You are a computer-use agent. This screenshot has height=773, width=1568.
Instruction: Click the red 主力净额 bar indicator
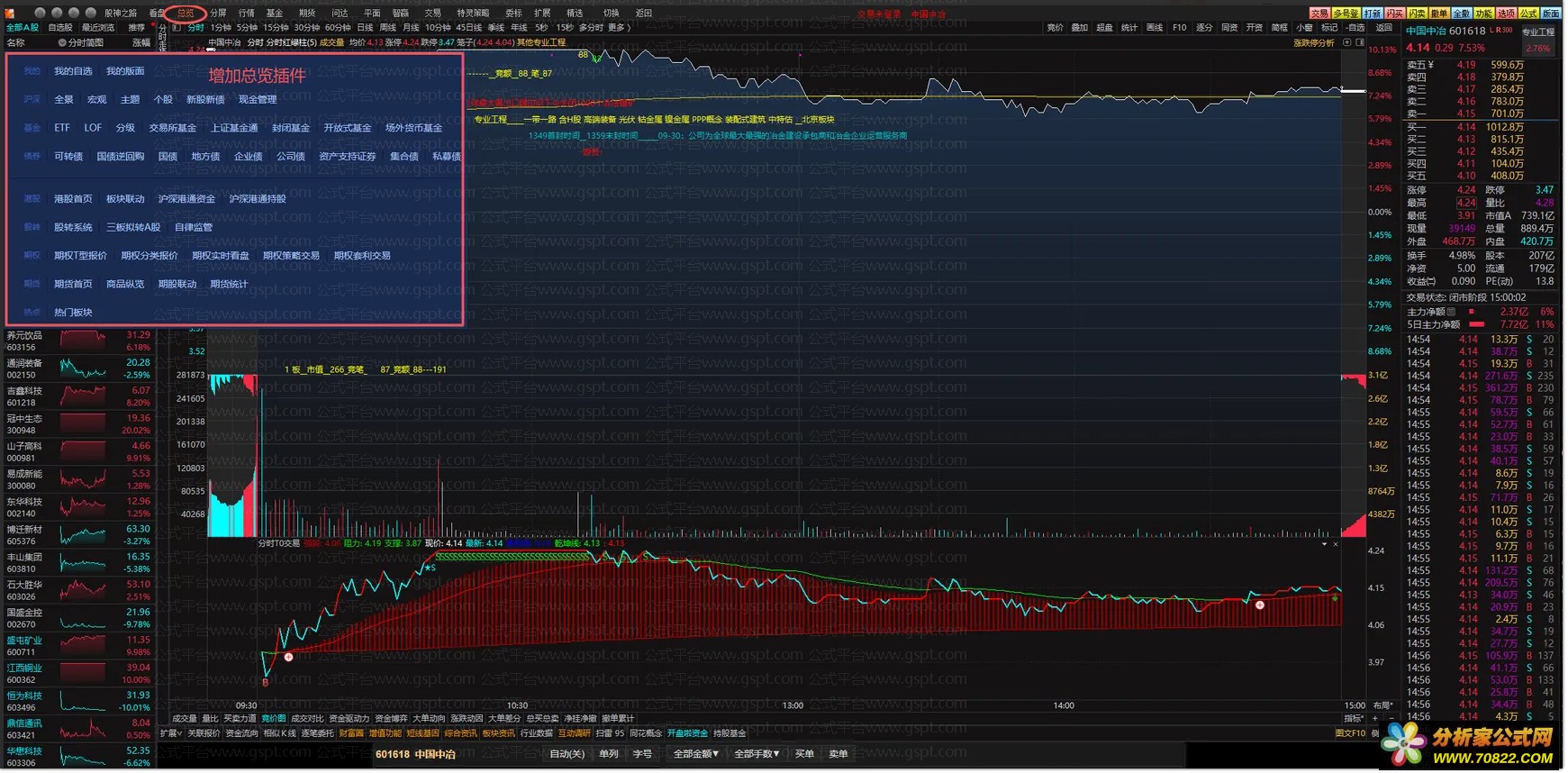1472,312
